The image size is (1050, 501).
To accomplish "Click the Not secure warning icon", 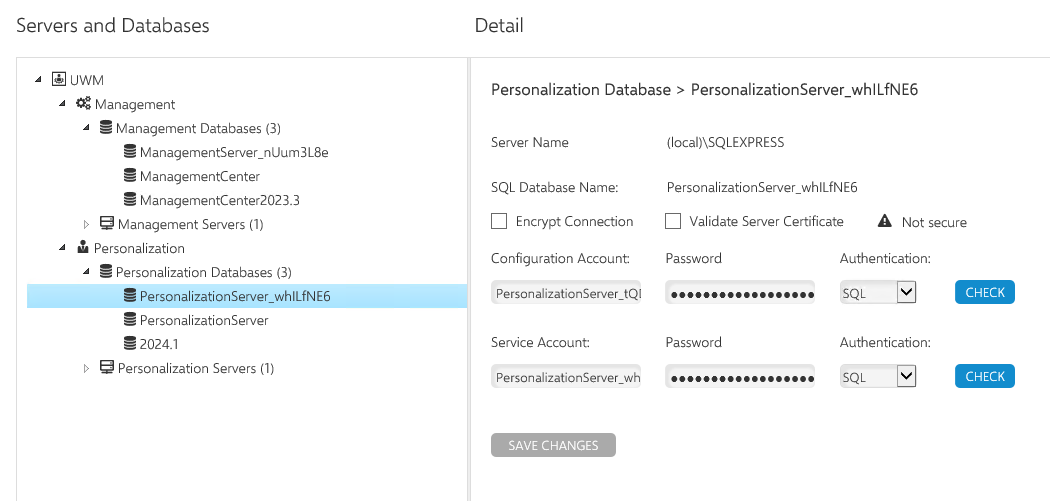I will tap(884, 222).
